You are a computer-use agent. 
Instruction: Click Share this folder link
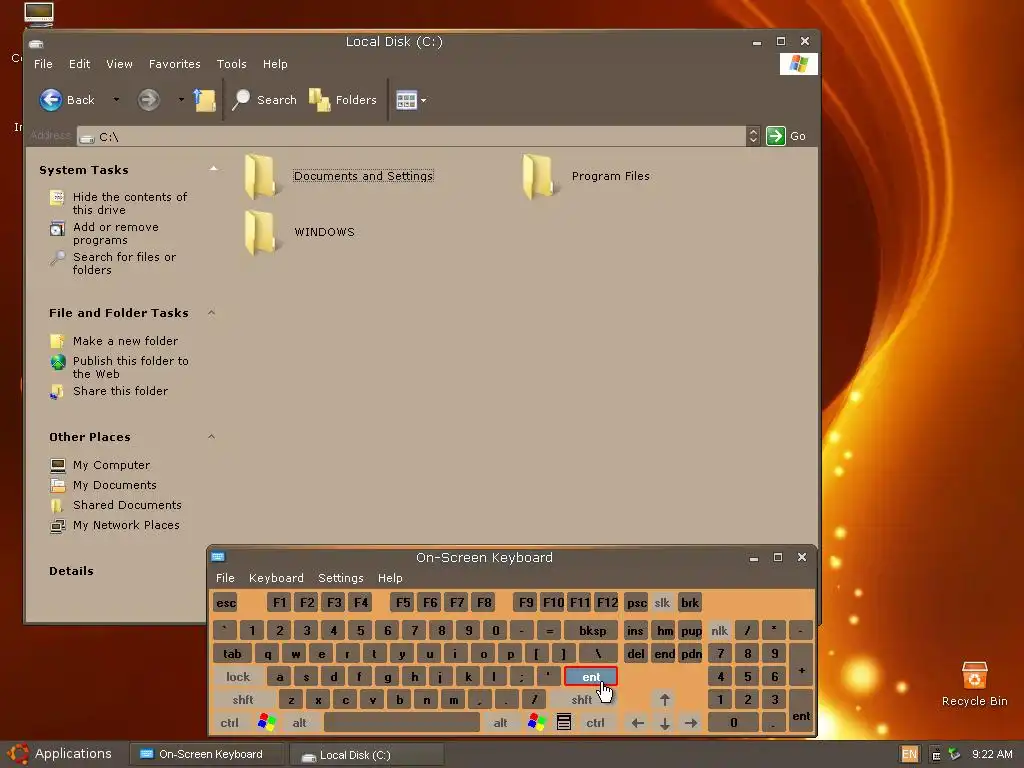(x=120, y=391)
